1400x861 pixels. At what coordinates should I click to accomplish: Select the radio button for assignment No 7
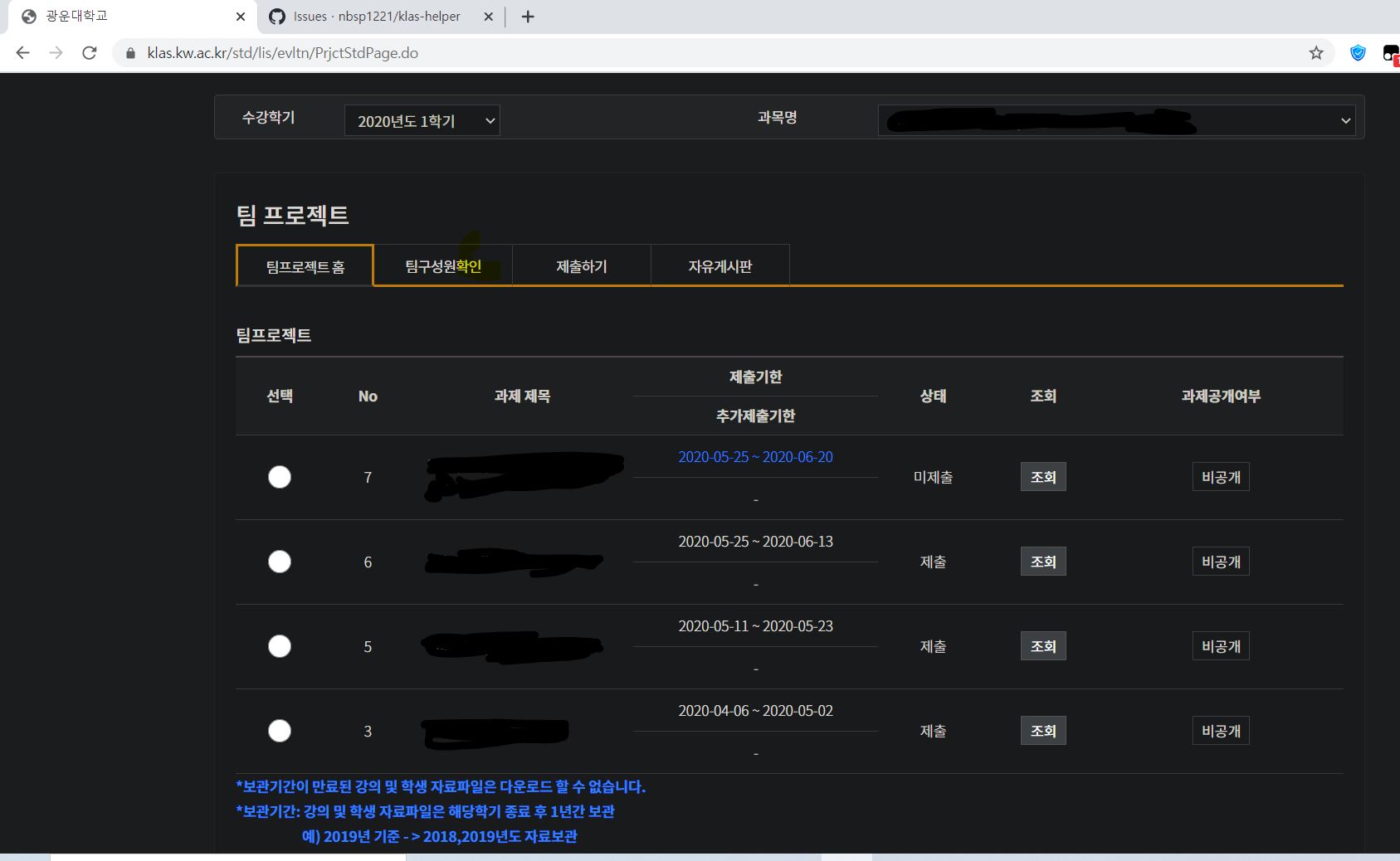[280, 477]
